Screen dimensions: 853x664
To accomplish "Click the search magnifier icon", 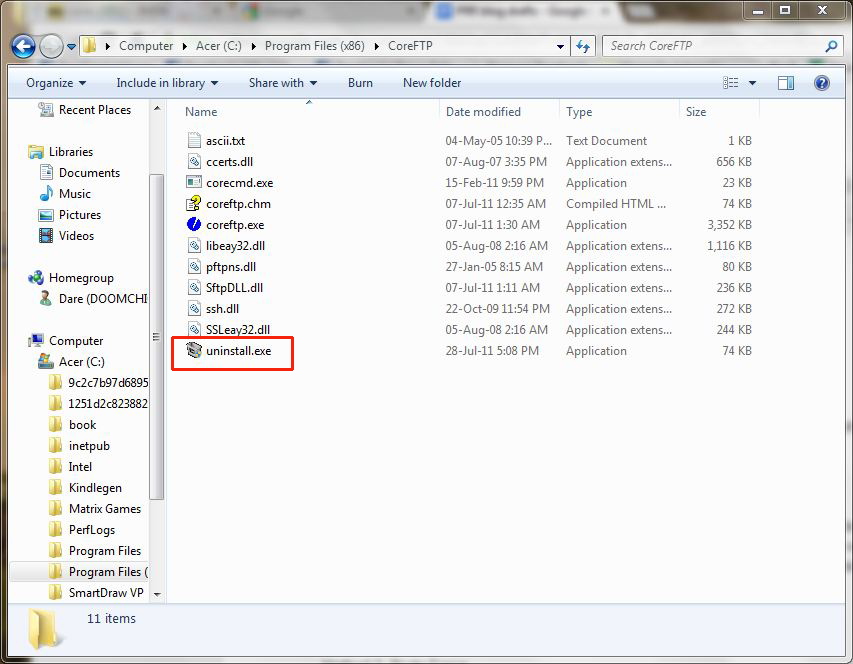I will [x=831, y=46].
